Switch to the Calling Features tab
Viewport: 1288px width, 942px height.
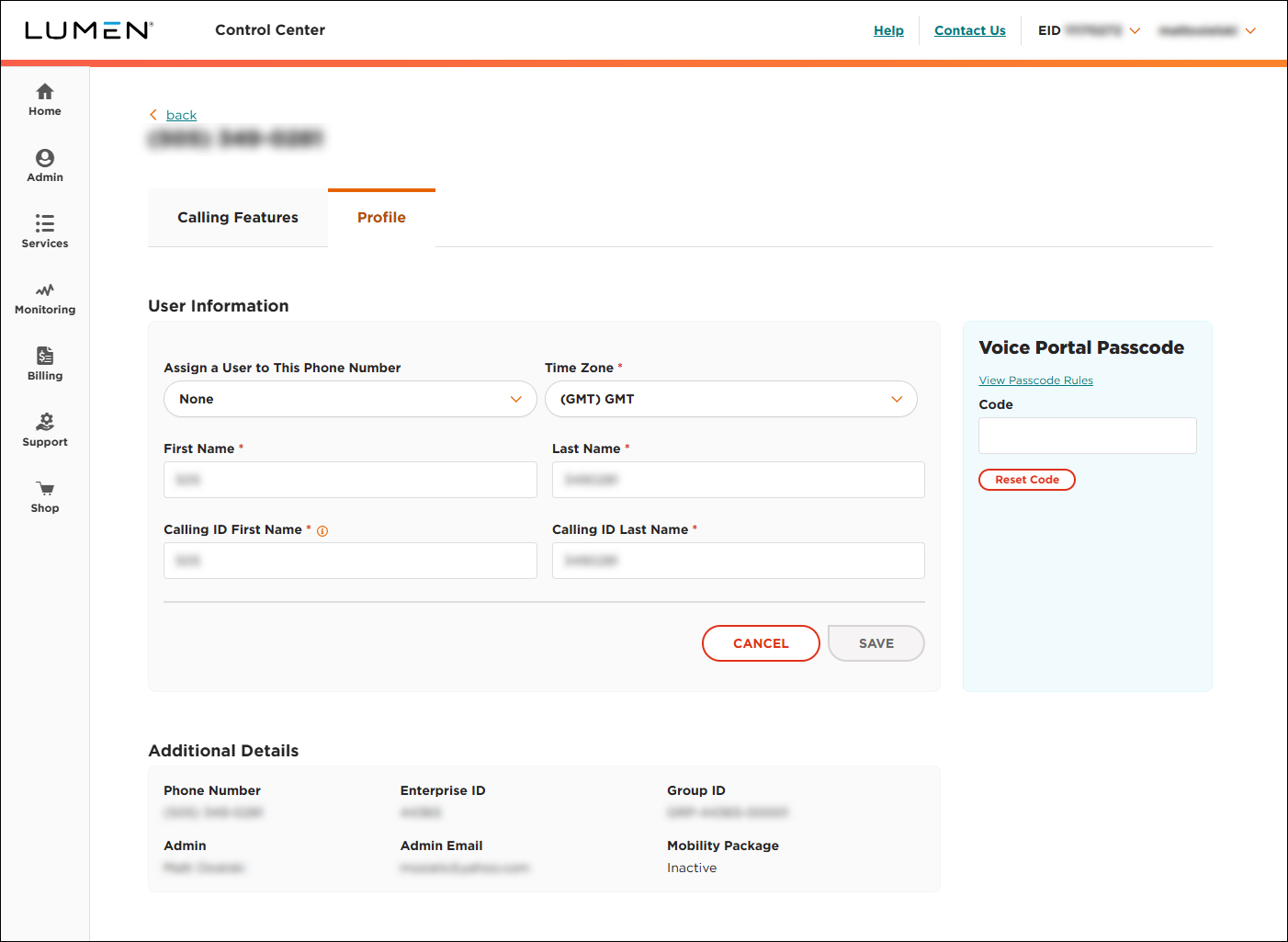tap(237, 217)
